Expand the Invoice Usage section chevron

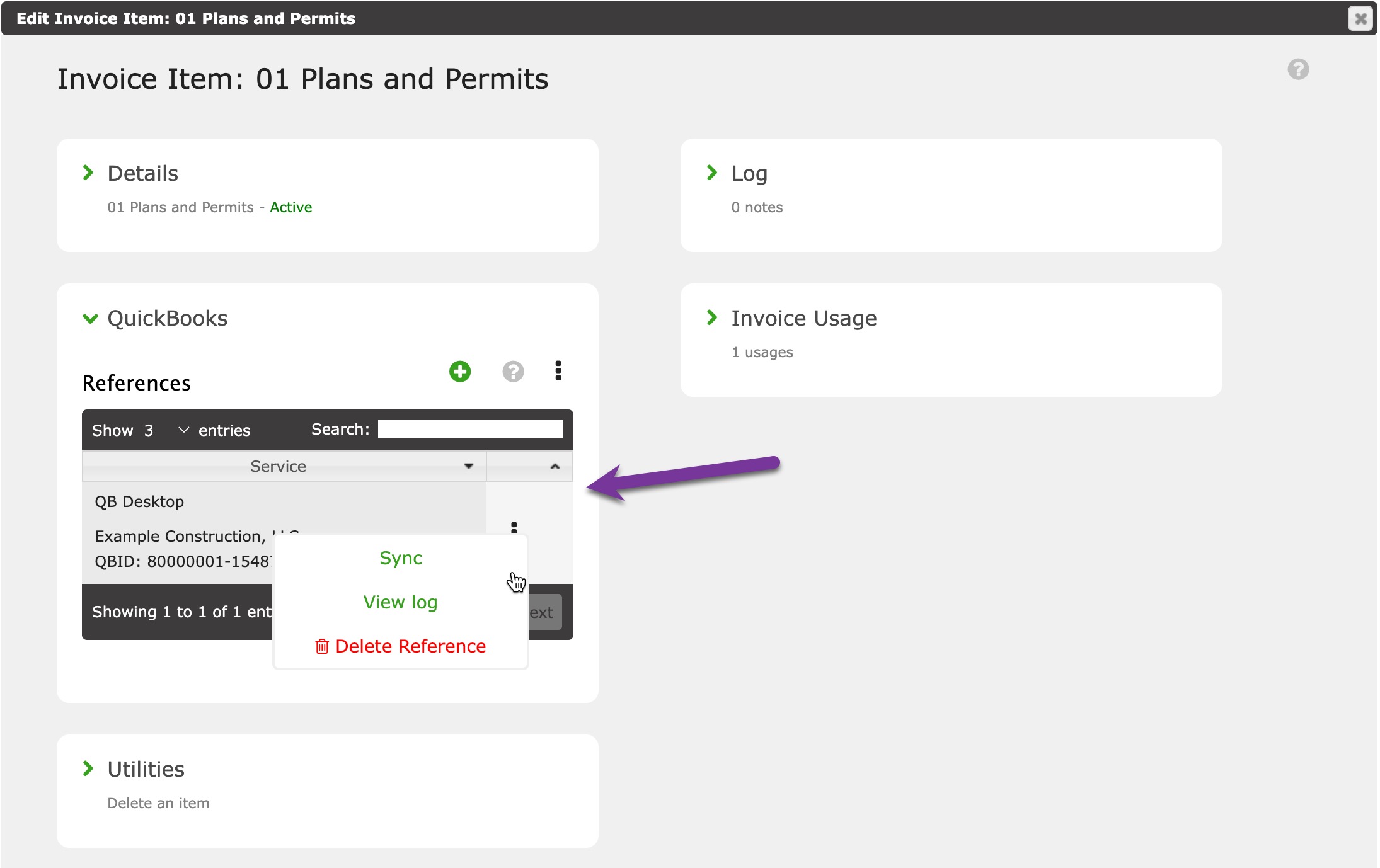(x=712, y=317)
